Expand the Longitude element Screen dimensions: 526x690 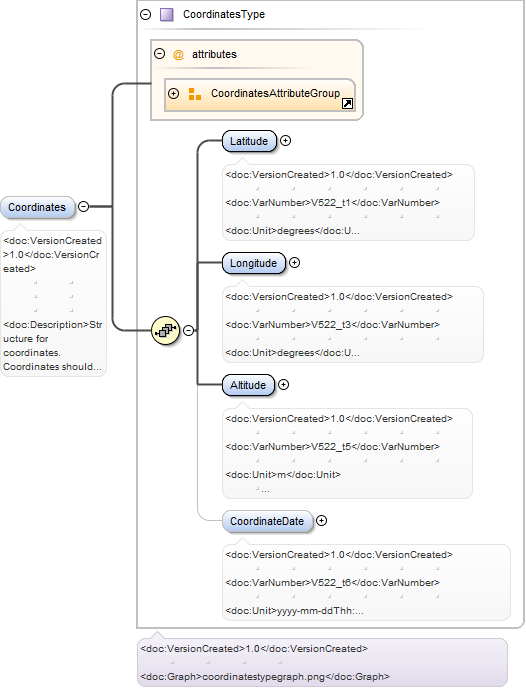pyautogui.click(x=294, y=263)
